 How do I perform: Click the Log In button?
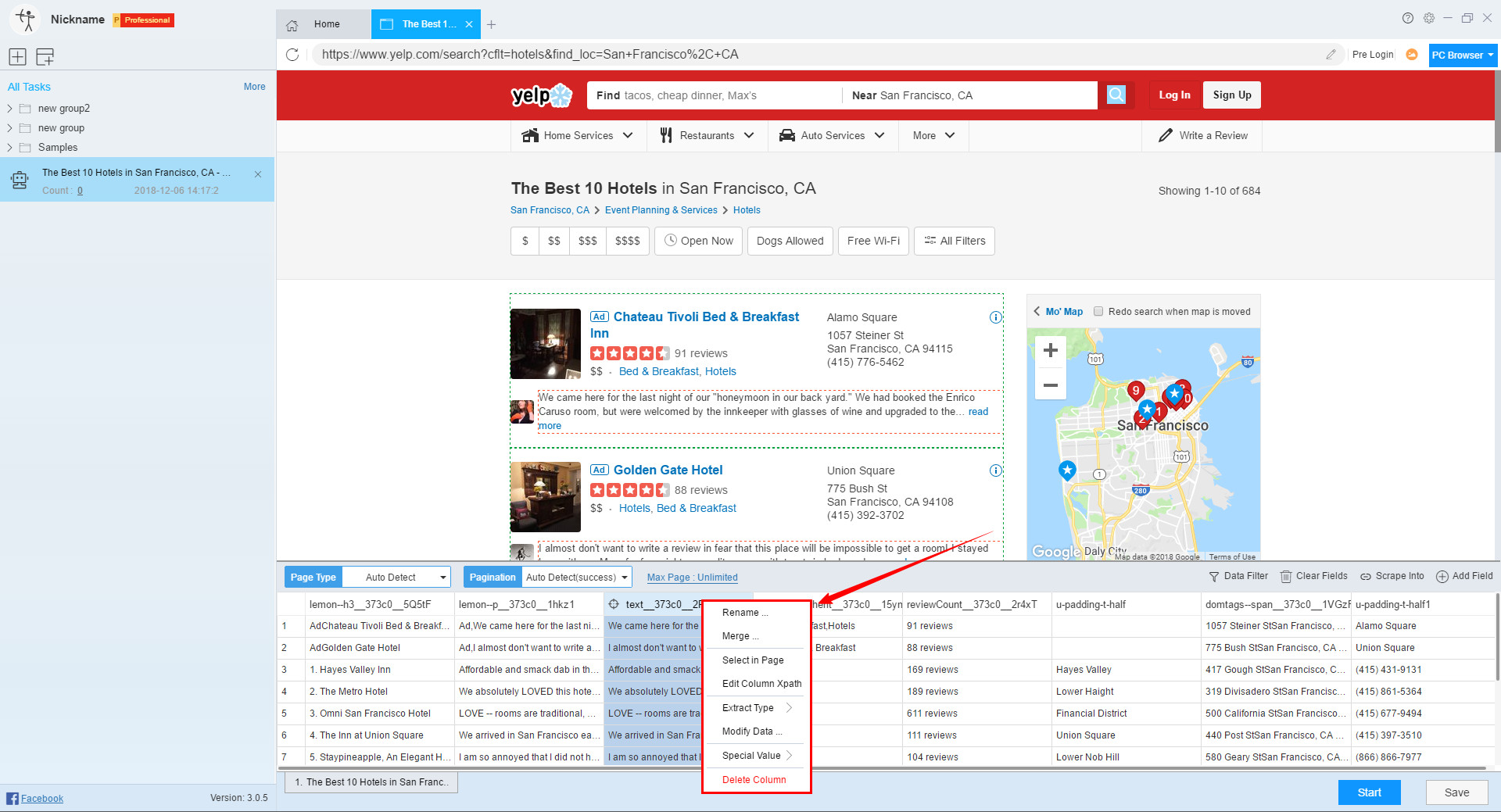(1174, 95)
